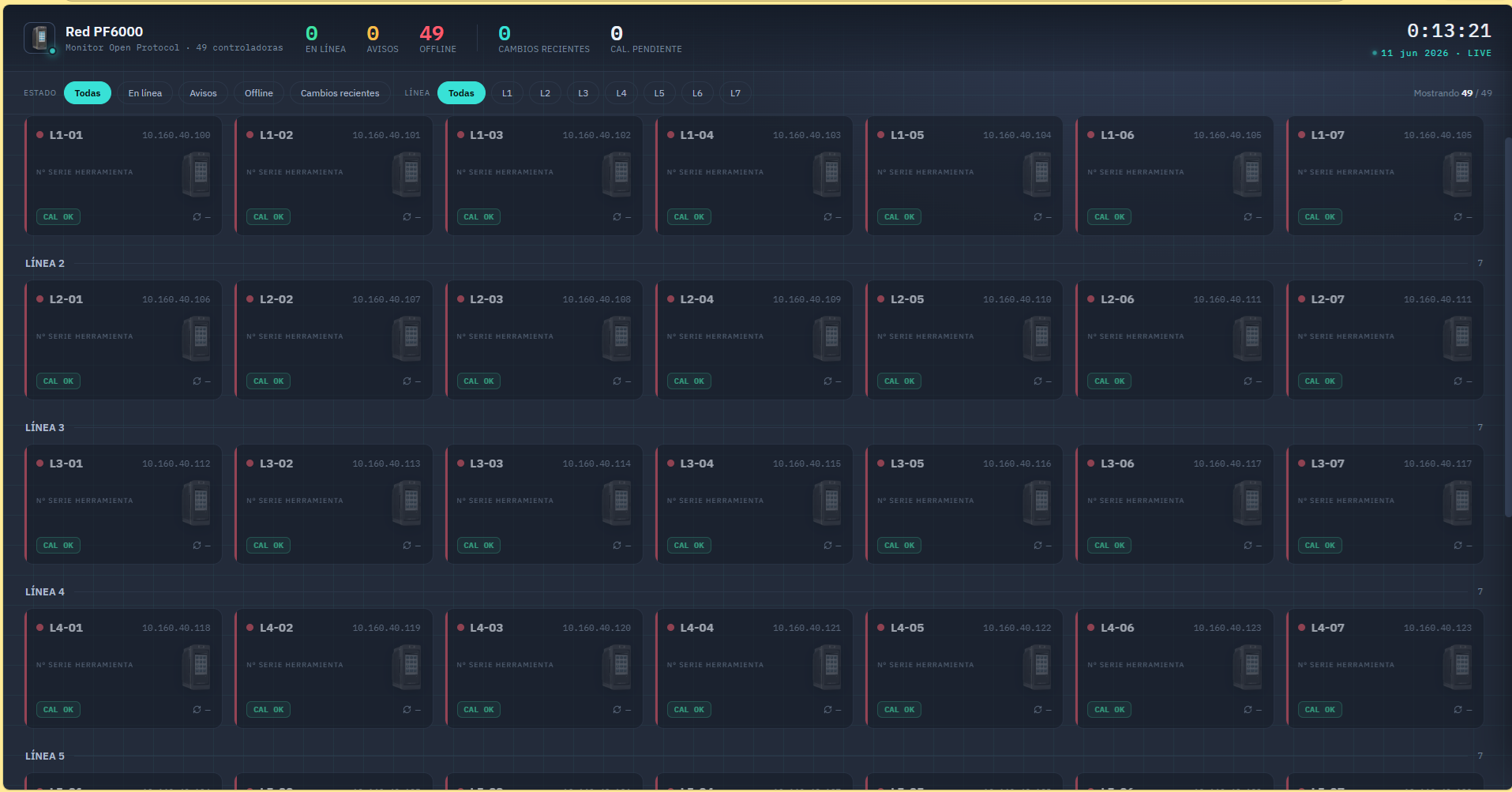The image size is (1512, 792).
Task: Click the CAL OK badge on card L3-02
Action: [268, 545]
